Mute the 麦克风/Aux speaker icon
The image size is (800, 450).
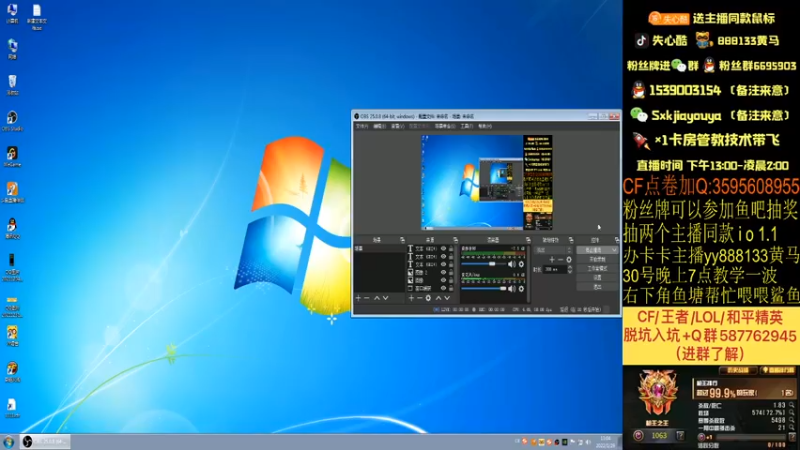coord(512,289)
